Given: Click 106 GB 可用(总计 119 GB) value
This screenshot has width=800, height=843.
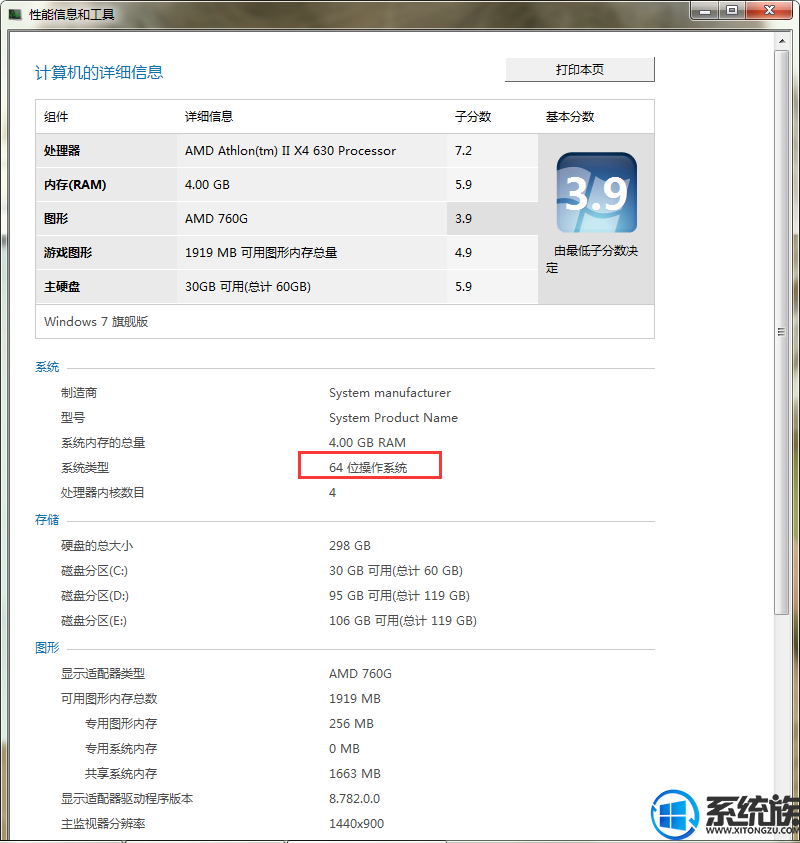Looking at the screenshot, I should [x=403, y=620].
